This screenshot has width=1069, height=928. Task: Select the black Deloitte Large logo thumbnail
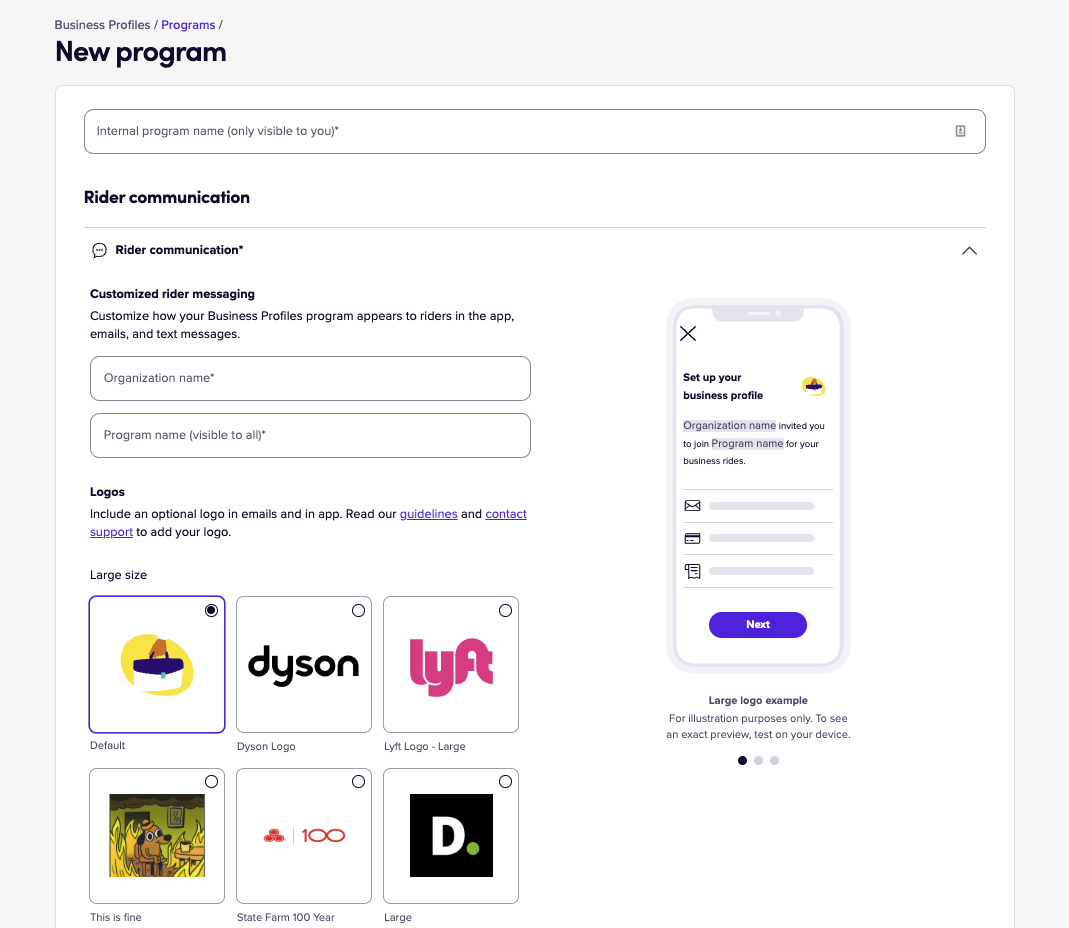(x=451, y=836)
